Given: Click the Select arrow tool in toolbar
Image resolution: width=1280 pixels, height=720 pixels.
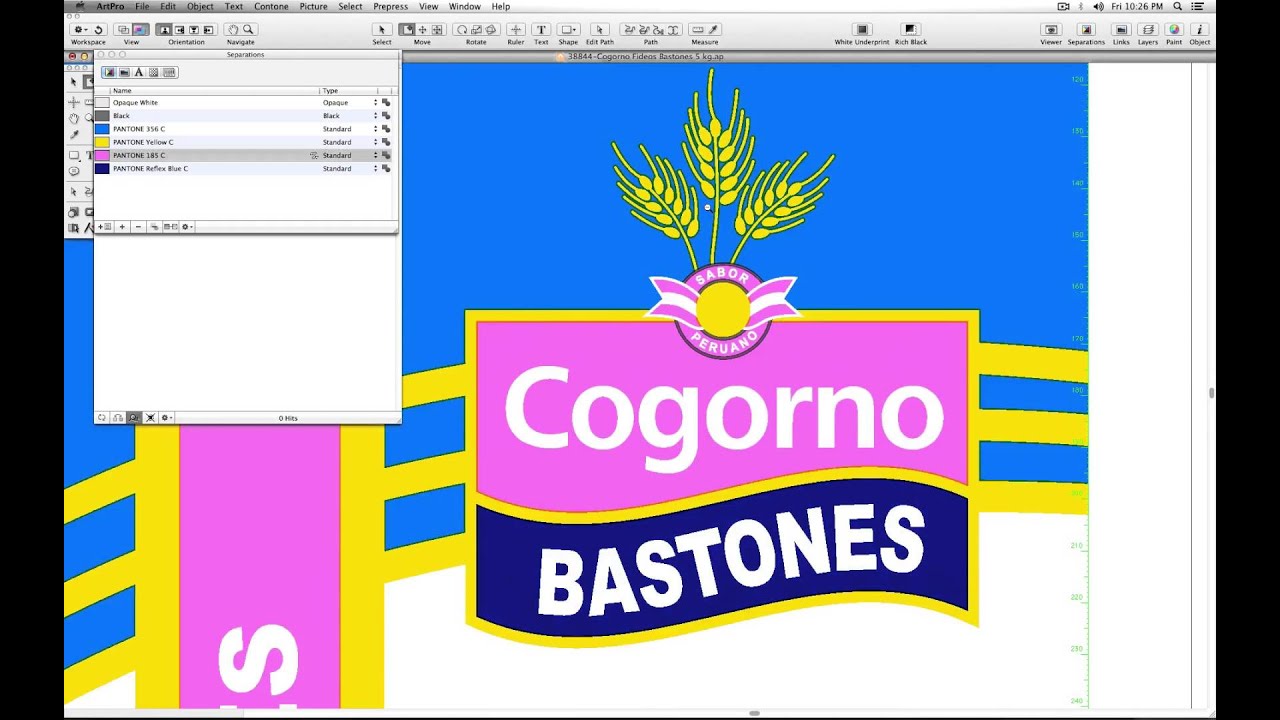Looking at the screenshot, I should (x=381, y=30).
